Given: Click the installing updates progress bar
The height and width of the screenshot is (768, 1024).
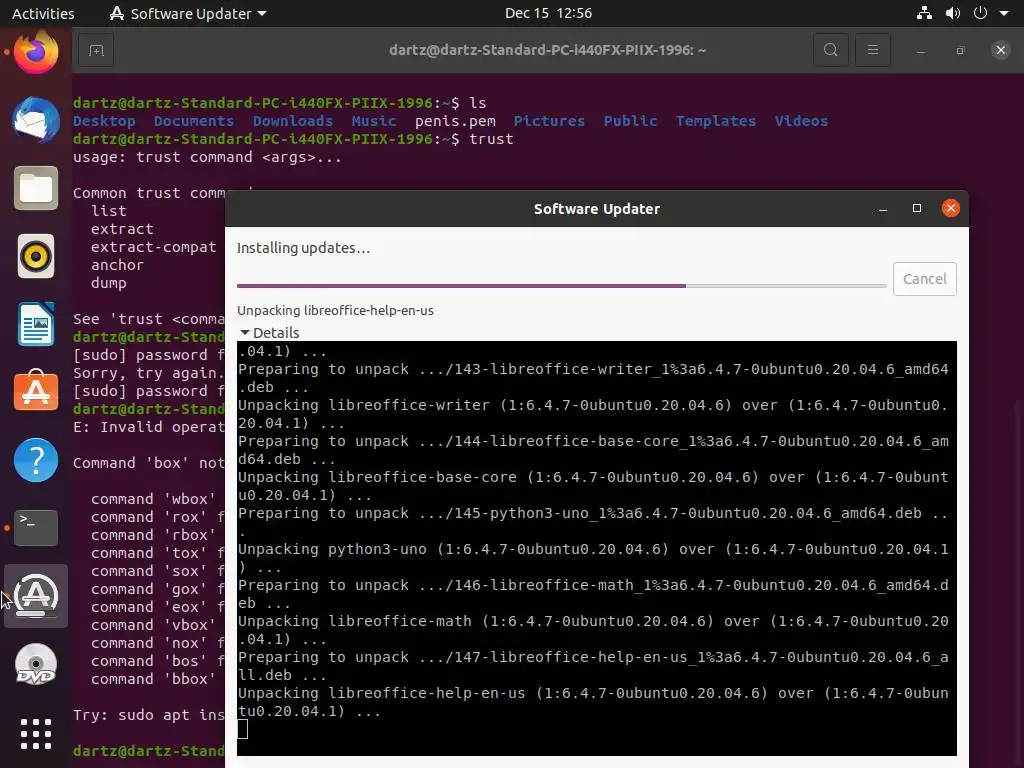Looking at the screenshot, I should click(562, 286).
